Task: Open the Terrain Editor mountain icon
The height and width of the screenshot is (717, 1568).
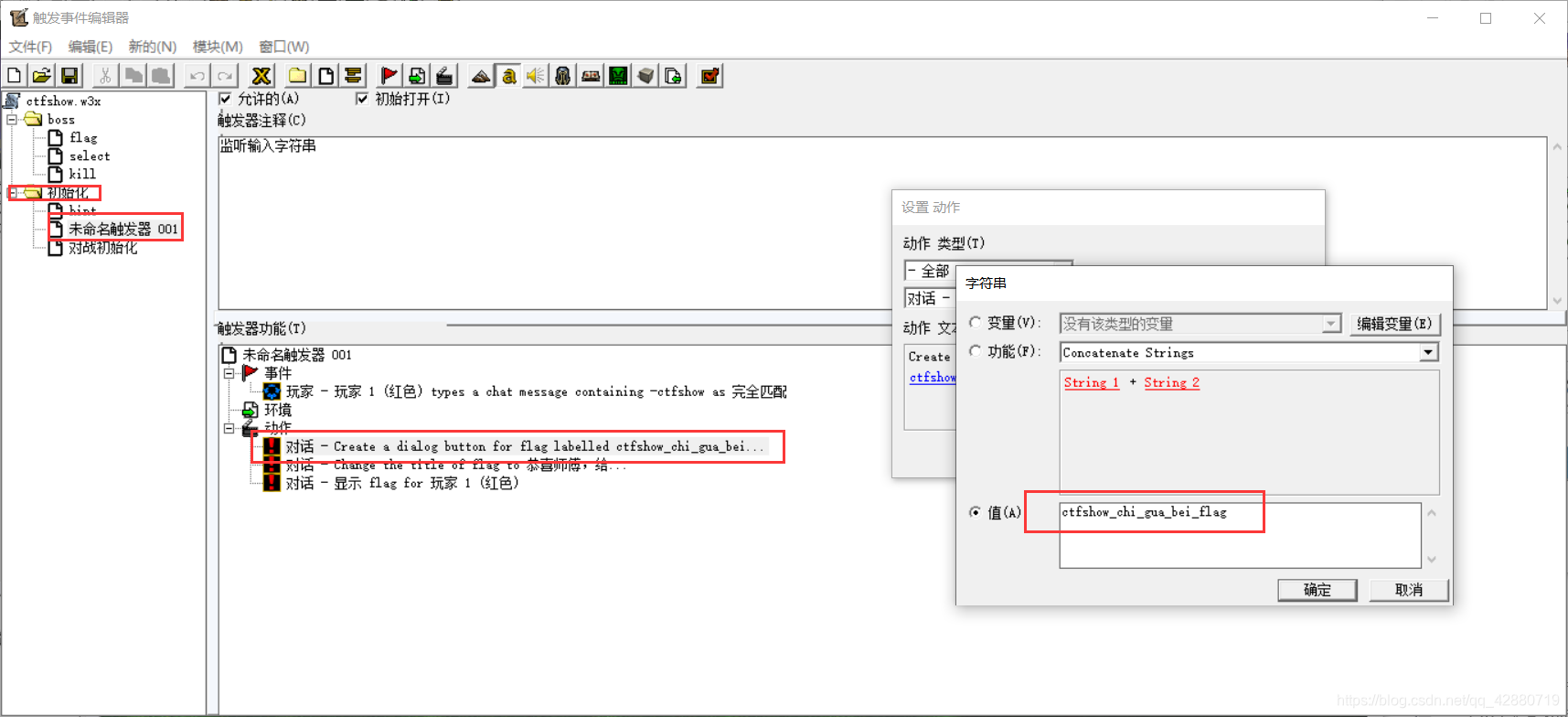Action: pos(481,76)
